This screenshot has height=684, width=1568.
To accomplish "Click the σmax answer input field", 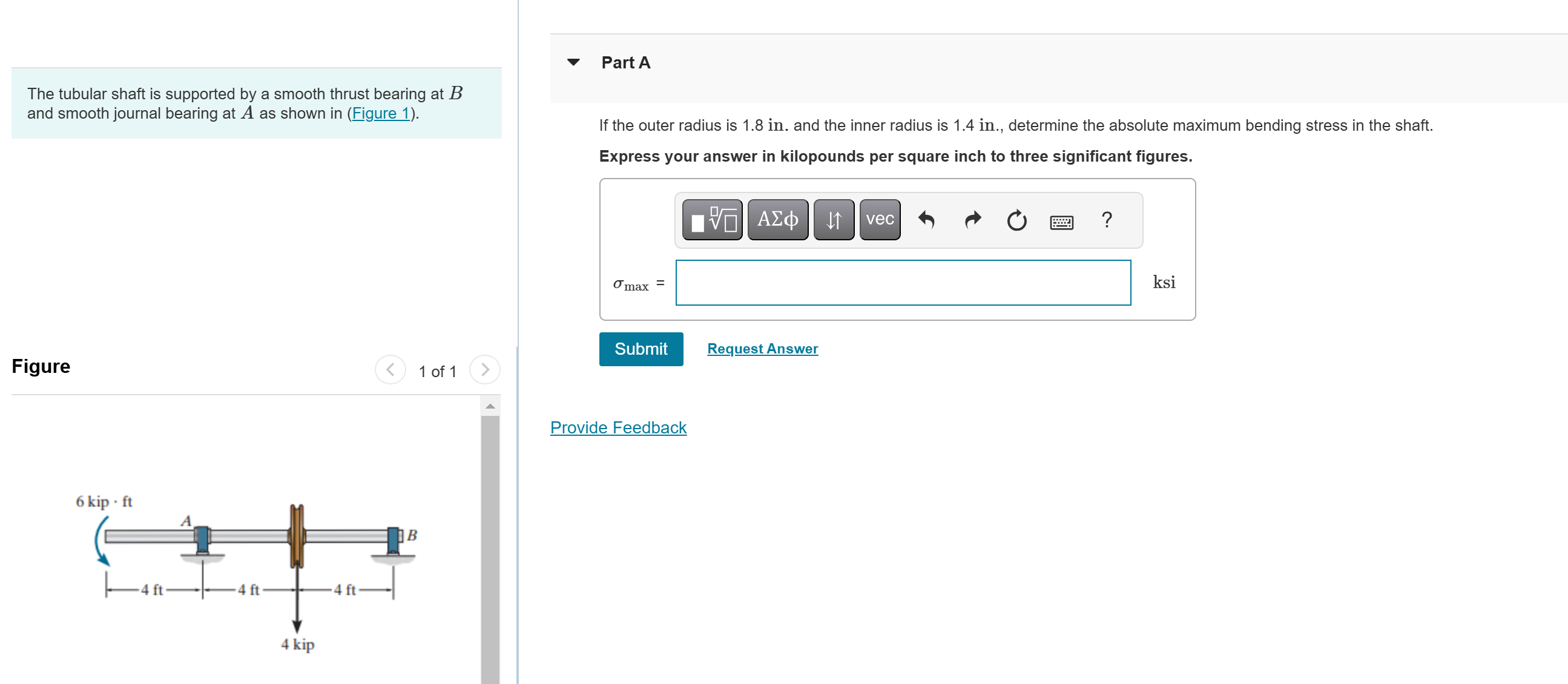I will pyautogui.click(x=903, y=283).
